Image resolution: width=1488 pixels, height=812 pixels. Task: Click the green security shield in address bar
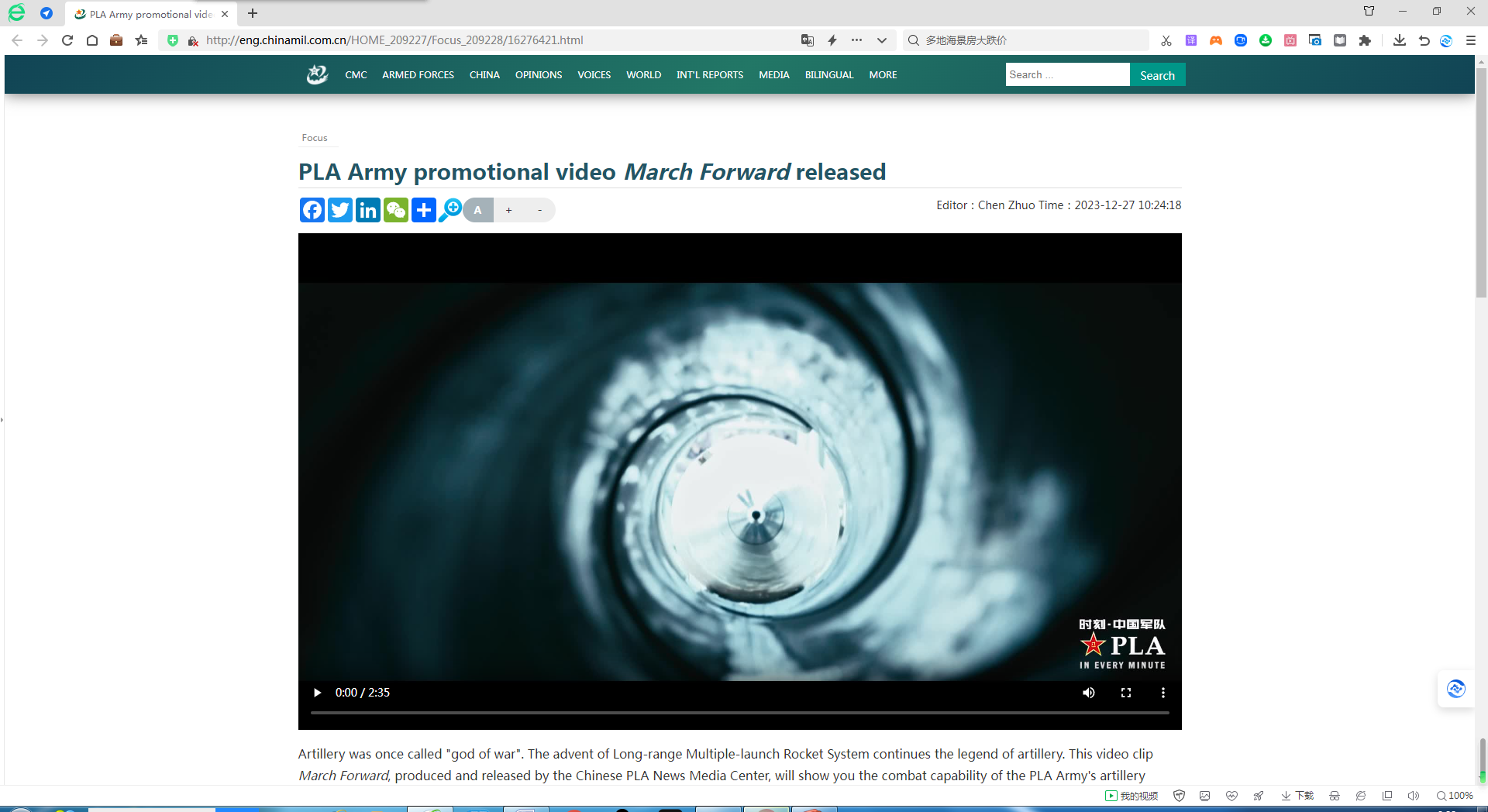(x=173, y=40)
